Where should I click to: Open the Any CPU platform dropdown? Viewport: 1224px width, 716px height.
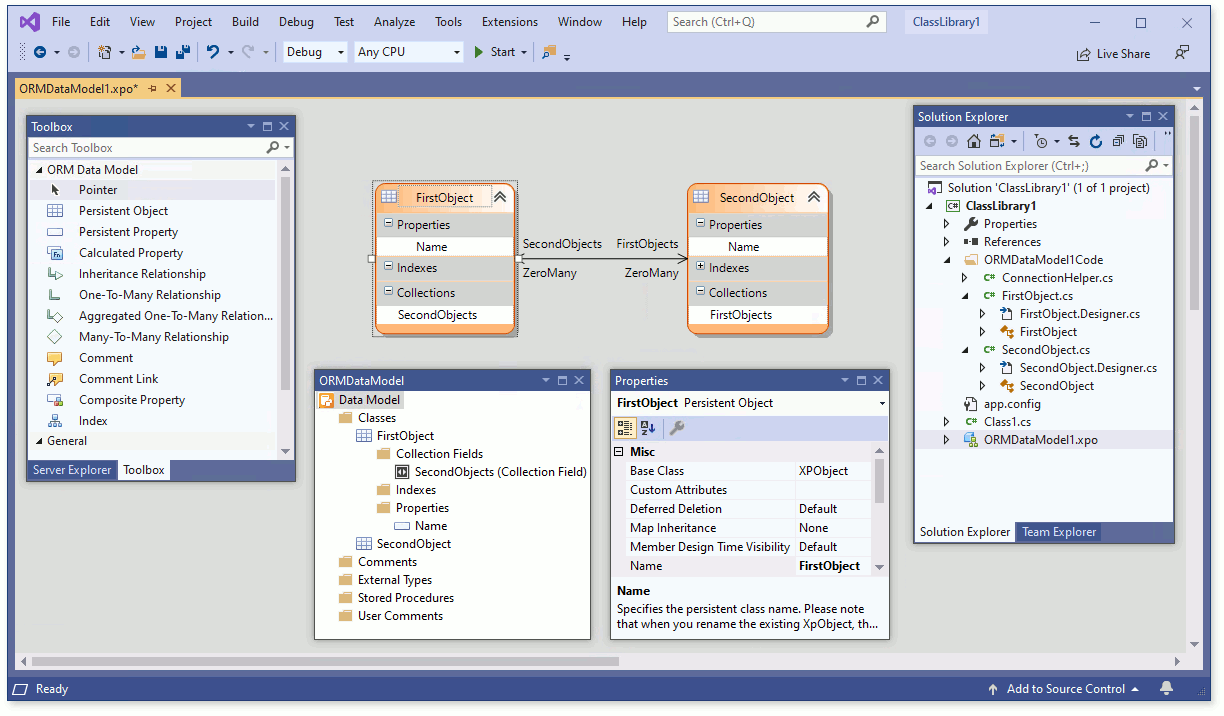click(409, 52)
